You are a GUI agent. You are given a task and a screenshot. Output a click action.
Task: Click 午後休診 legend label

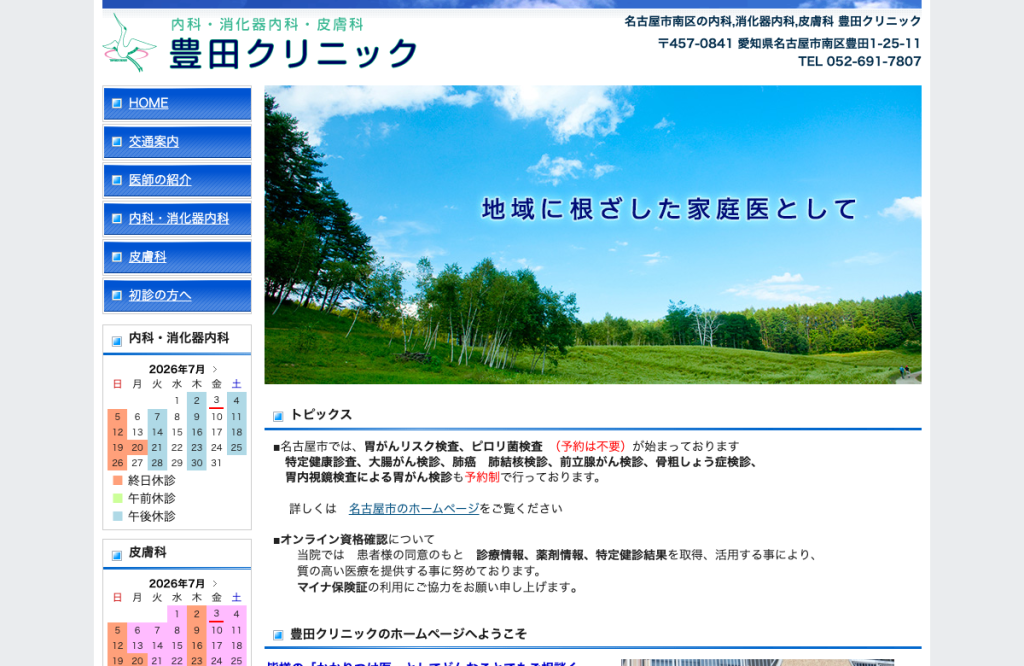pos(152,516)
